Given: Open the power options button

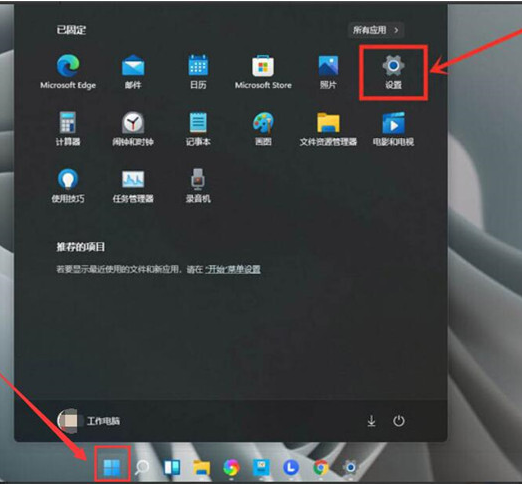Looking at the screenshot, I should click(399, 421).
